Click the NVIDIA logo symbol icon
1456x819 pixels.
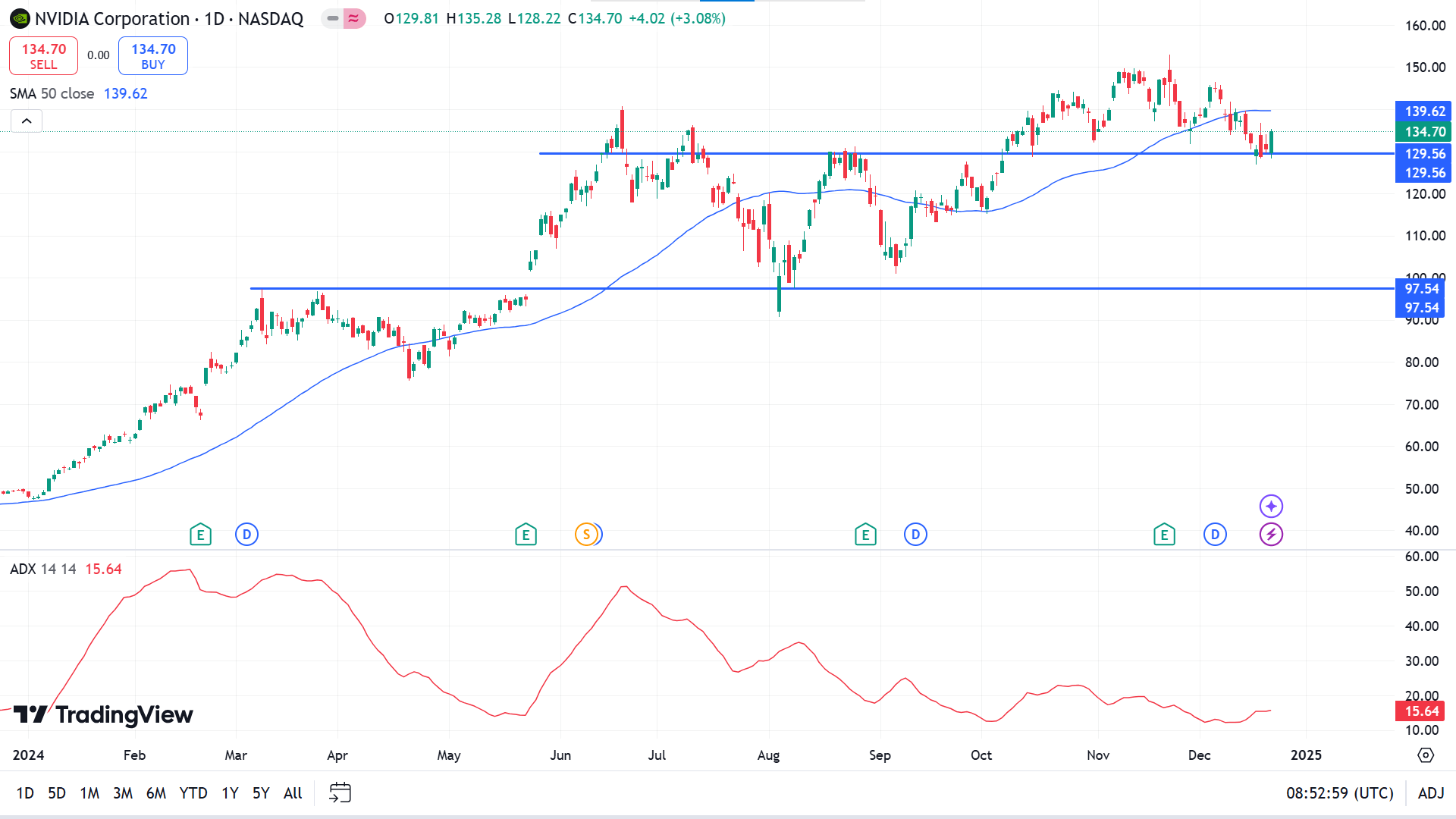pos(20,18)
